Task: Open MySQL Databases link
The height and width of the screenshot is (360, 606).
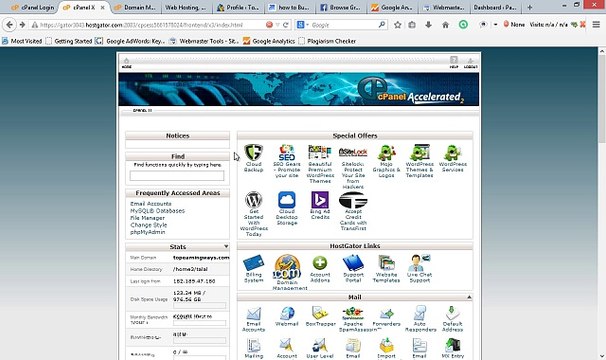Action: [157, 211]
